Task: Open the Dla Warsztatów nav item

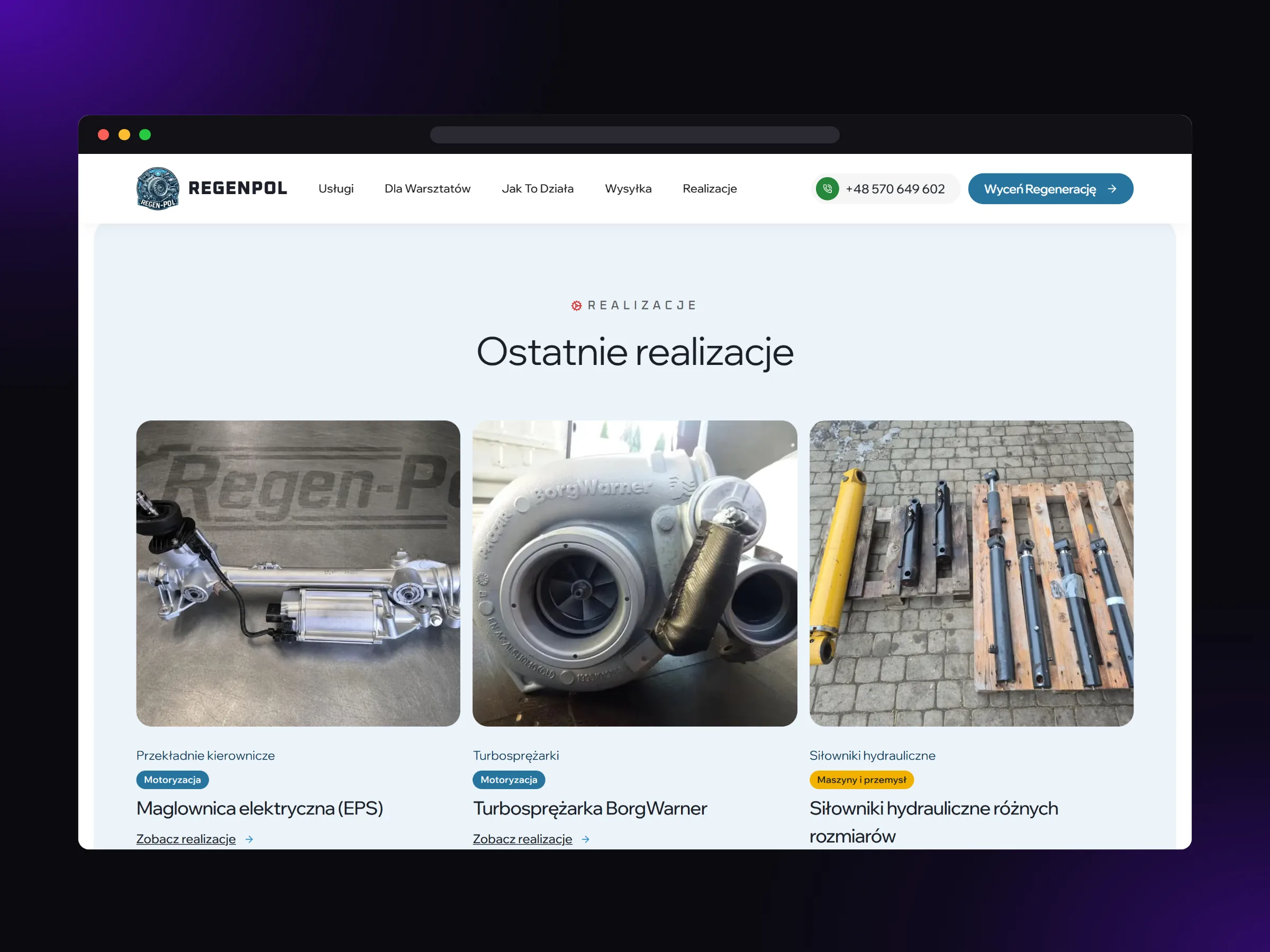Action: point(428,189)
